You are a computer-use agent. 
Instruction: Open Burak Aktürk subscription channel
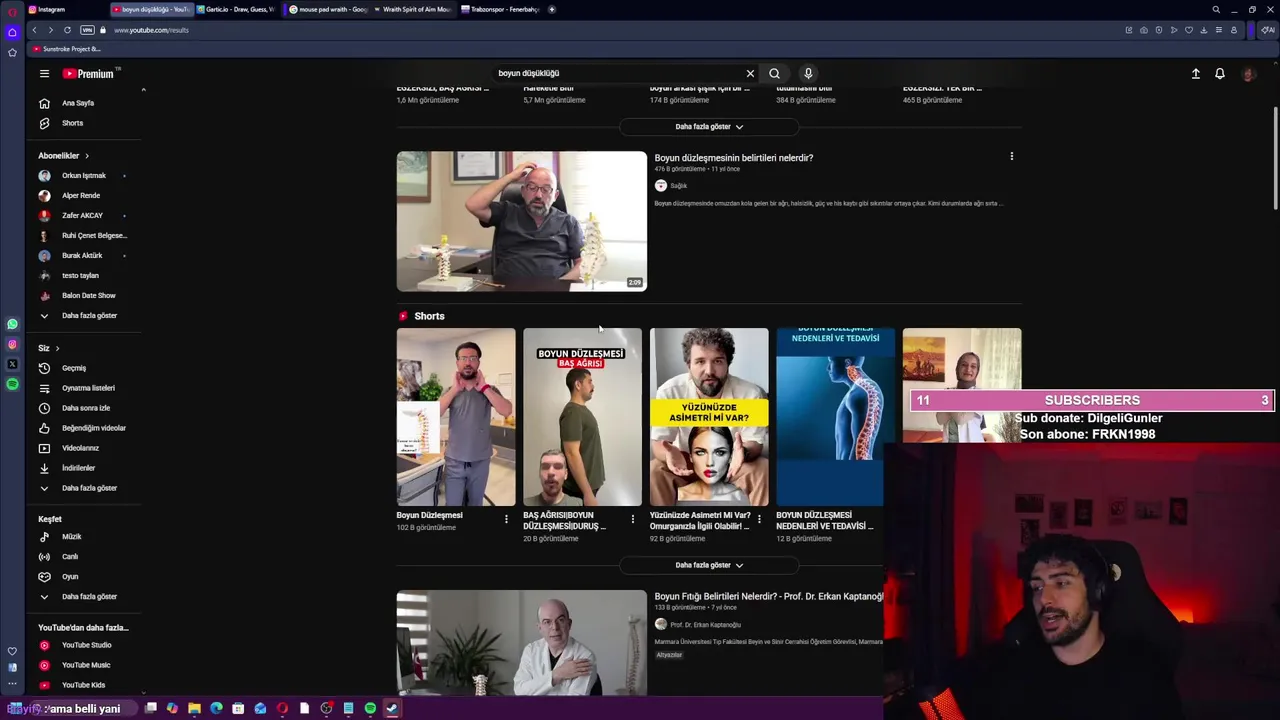pos(84,256)
